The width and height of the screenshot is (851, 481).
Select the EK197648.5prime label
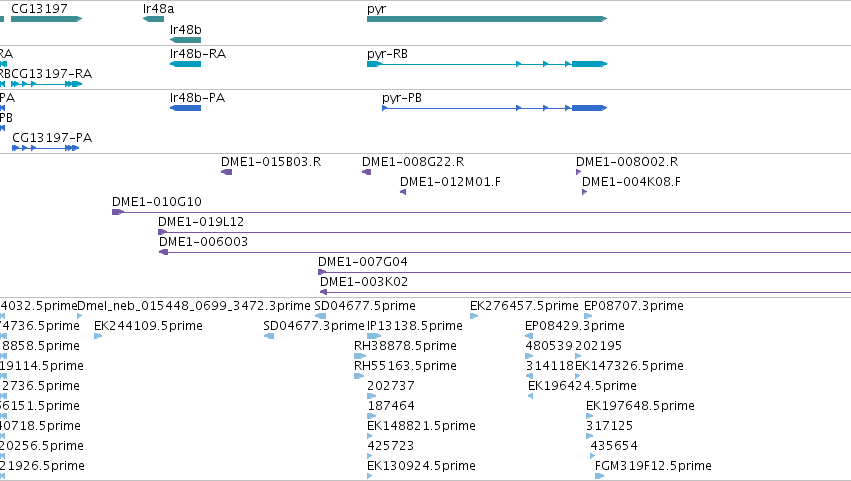point(640,407)
